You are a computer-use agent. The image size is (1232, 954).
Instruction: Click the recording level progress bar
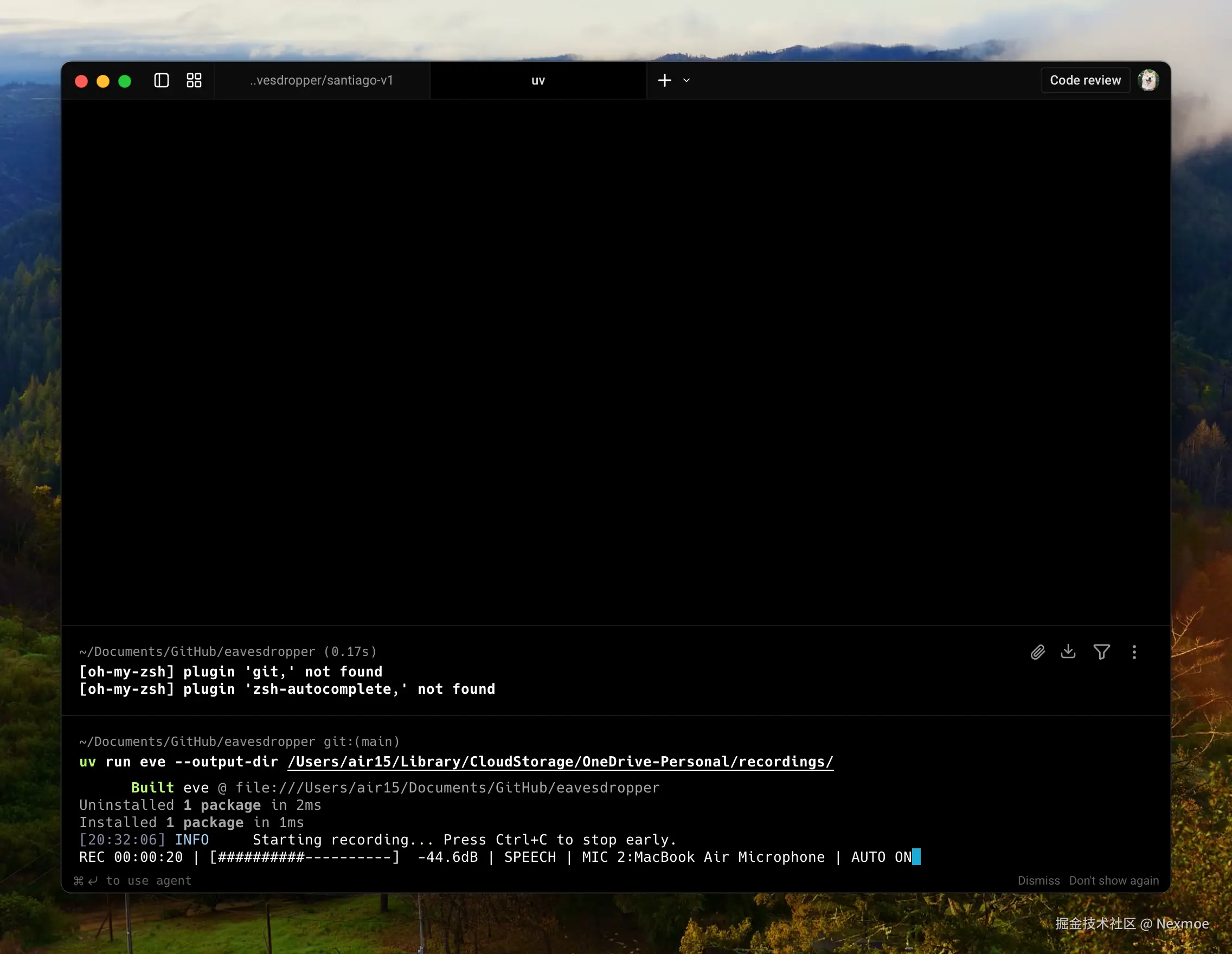pyautogui.click(x=305, y=858)
